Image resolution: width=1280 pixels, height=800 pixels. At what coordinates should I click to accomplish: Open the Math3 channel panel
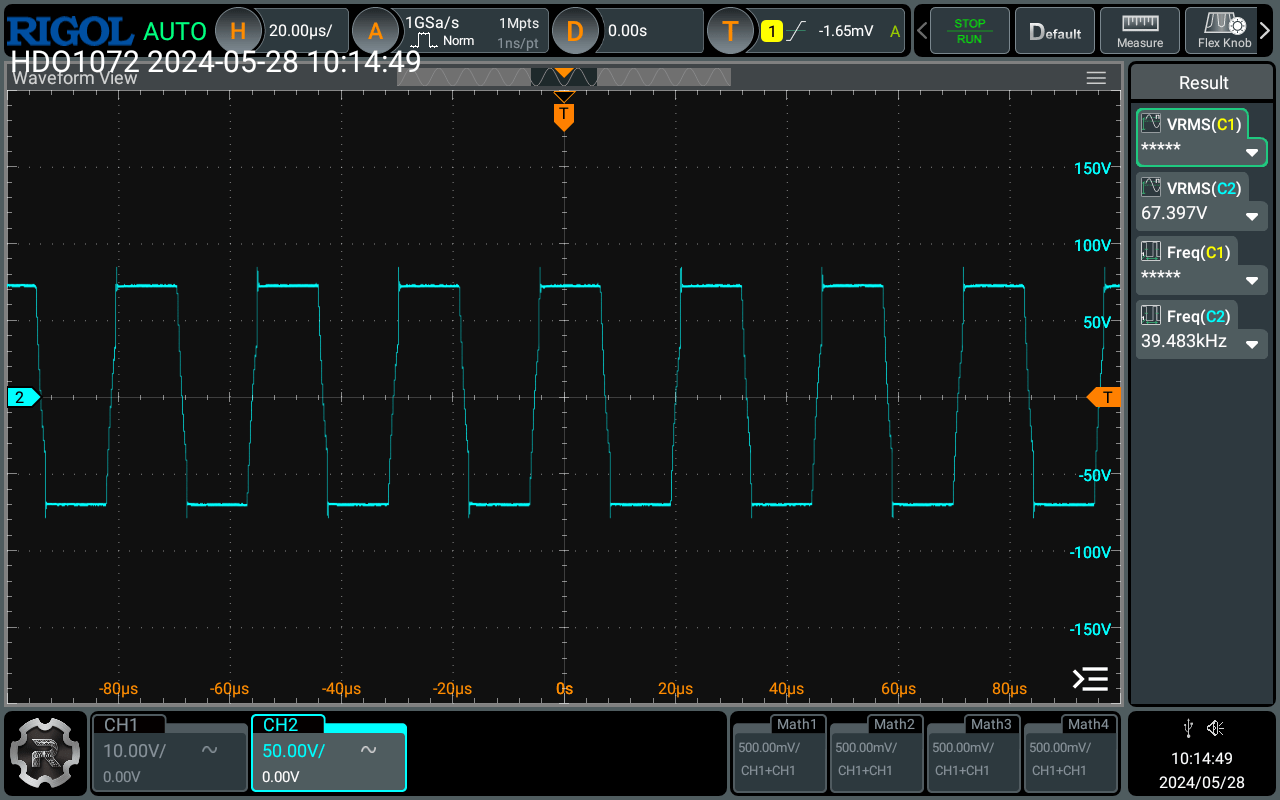click(973, 753)
